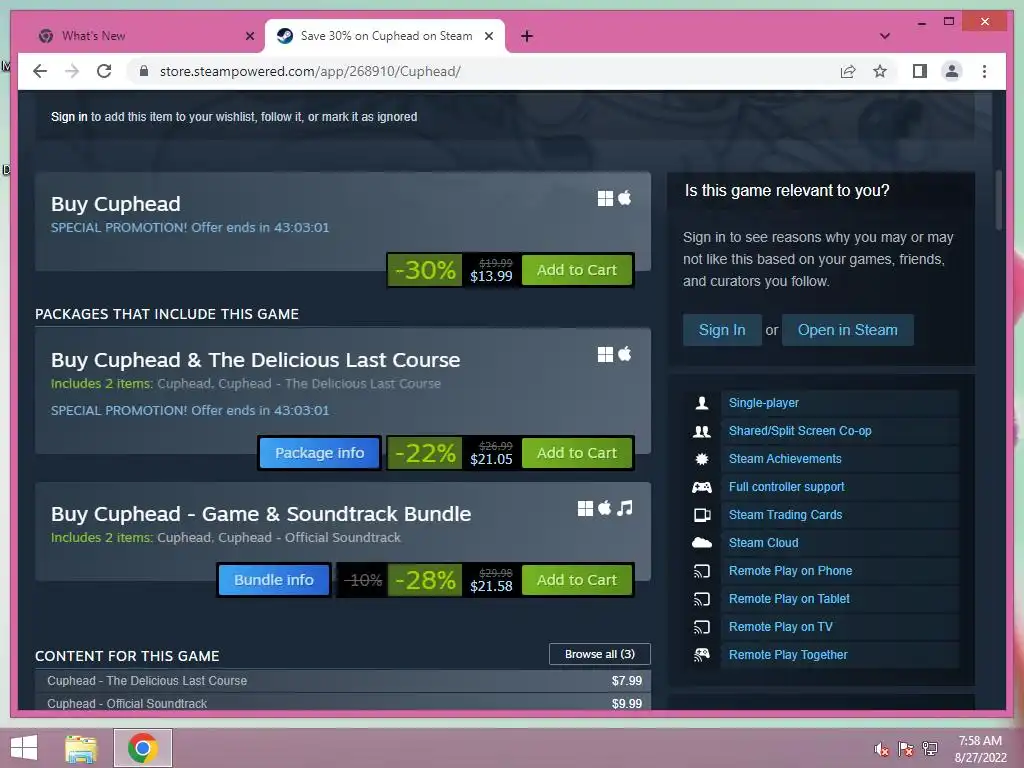The width and height of the screenshot is (1024, 768).
Task: Click music note icon in Soundtrack Bundle
Action: click(x=625, y=508)
